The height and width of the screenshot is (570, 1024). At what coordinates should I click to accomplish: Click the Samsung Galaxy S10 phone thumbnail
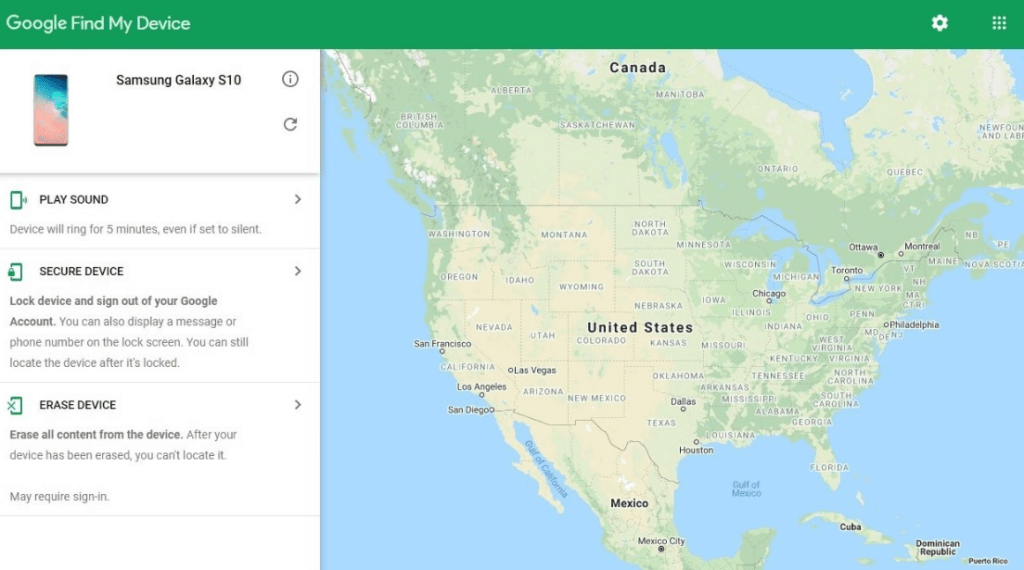click(x=51, y=110)
